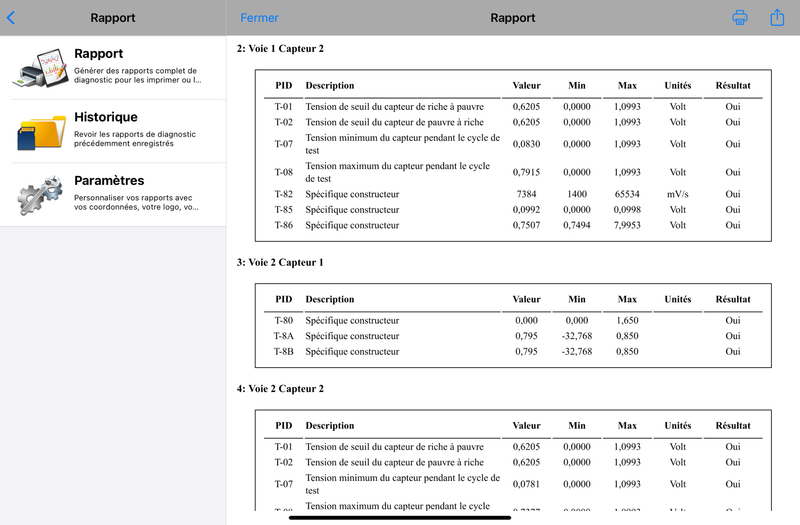Click the Historique description text
The height and width of the screenshot is (525, 800).
(x=135, y=139)
